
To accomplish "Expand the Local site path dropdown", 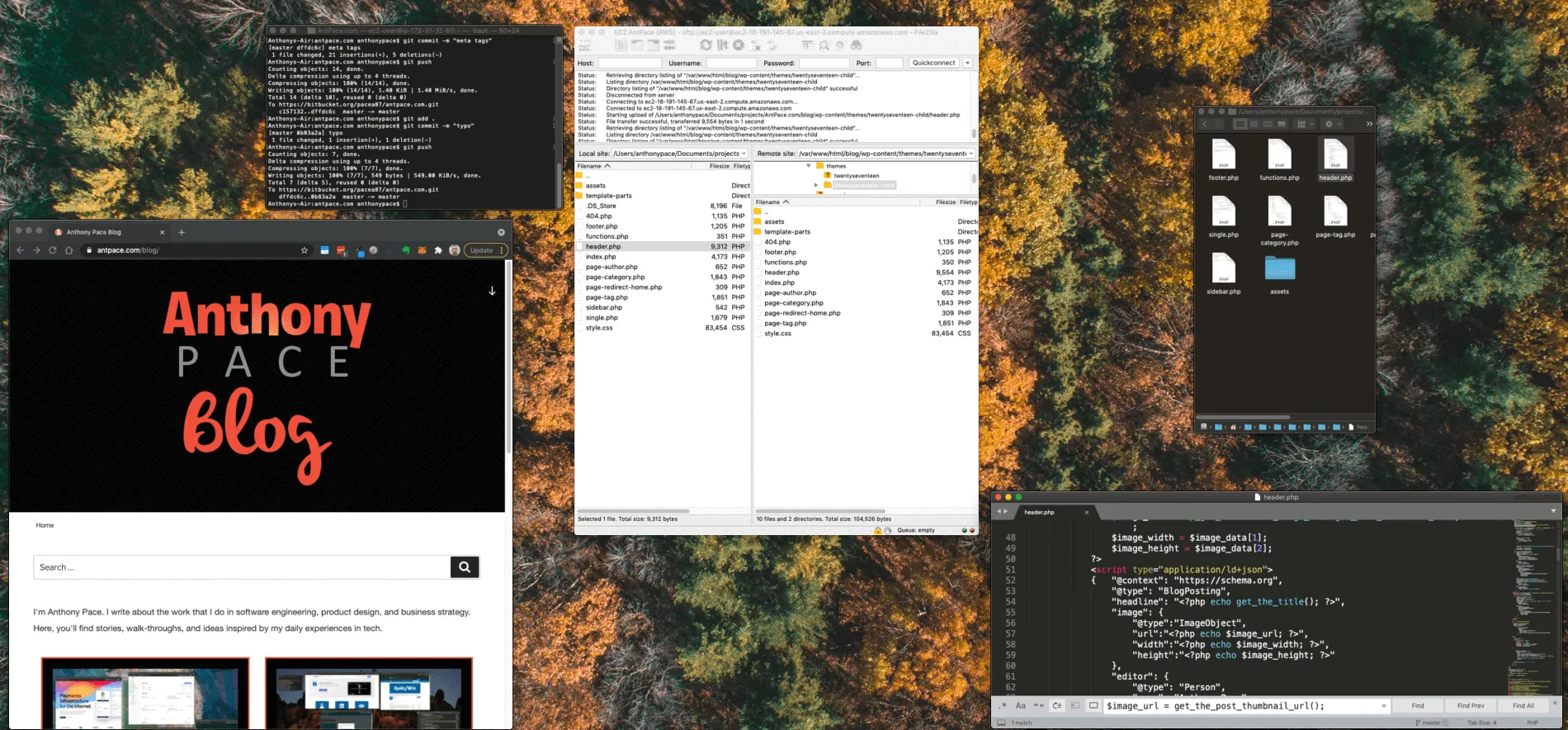I will [744, 154].
